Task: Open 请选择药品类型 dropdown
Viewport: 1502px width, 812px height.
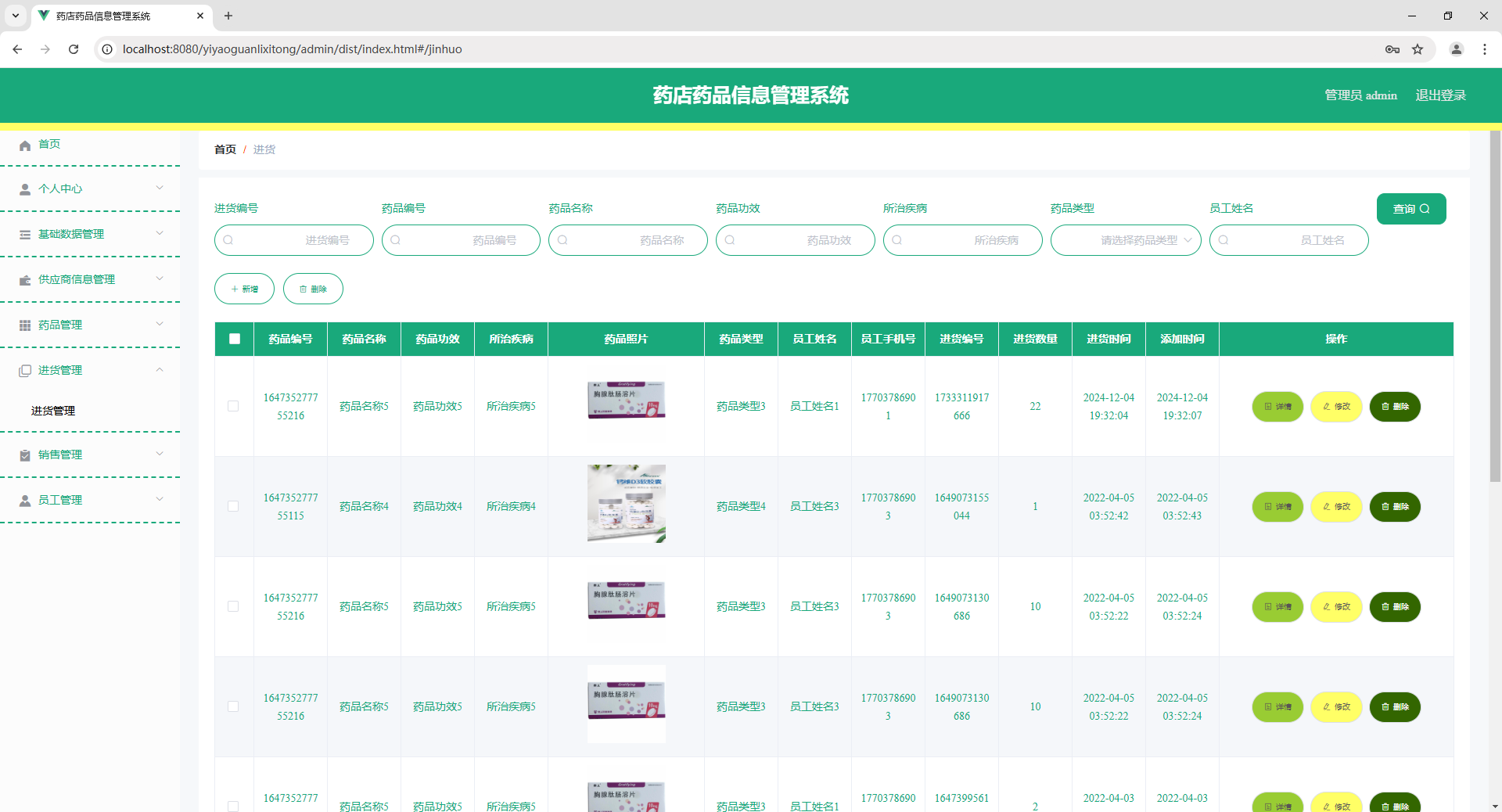Action: coord(1126,240)
